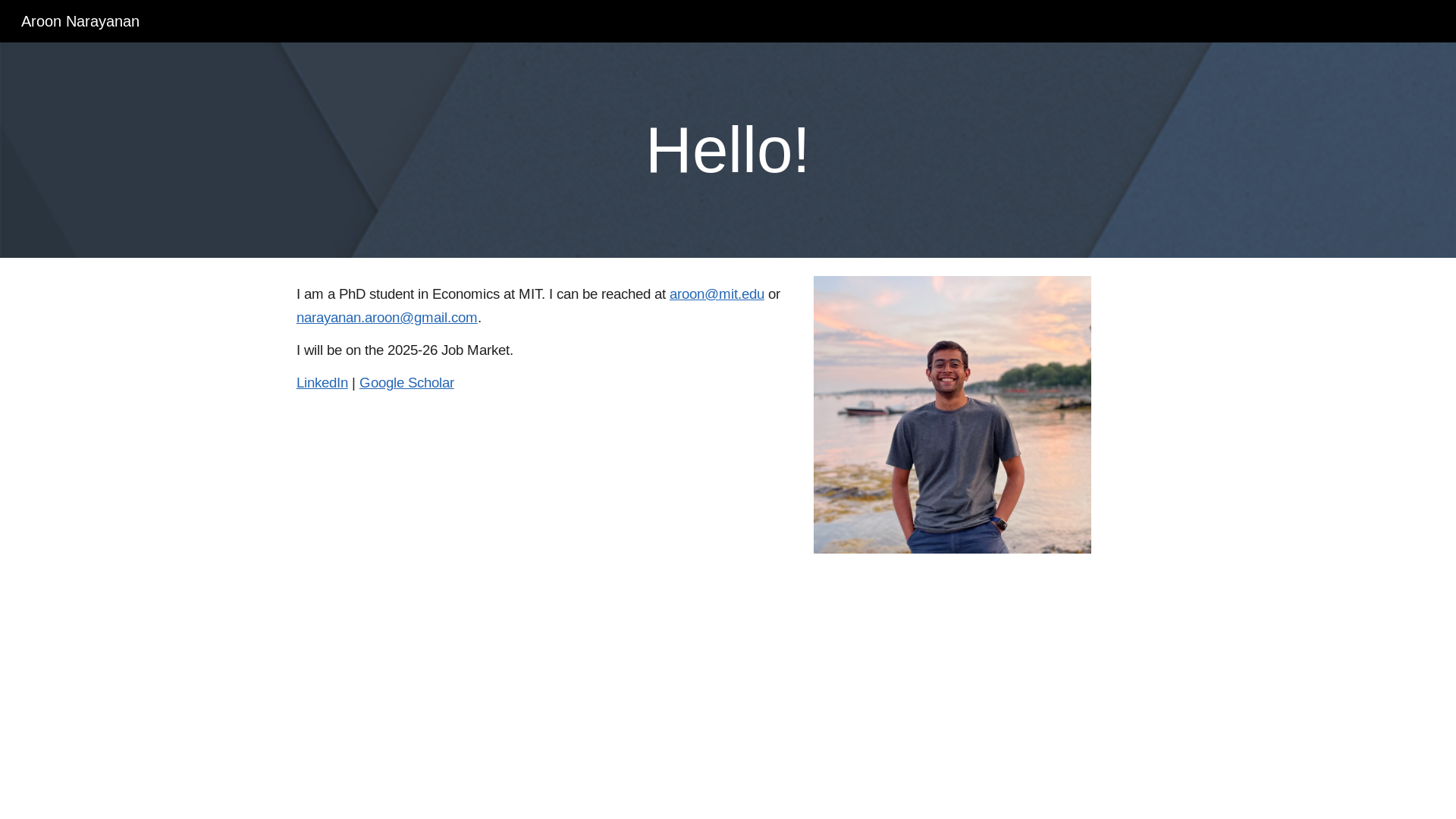Open the Aroon Narayanan site title link
Image resolution: width=1456 pixels, height=819 pixels.
tap(80, 21)
